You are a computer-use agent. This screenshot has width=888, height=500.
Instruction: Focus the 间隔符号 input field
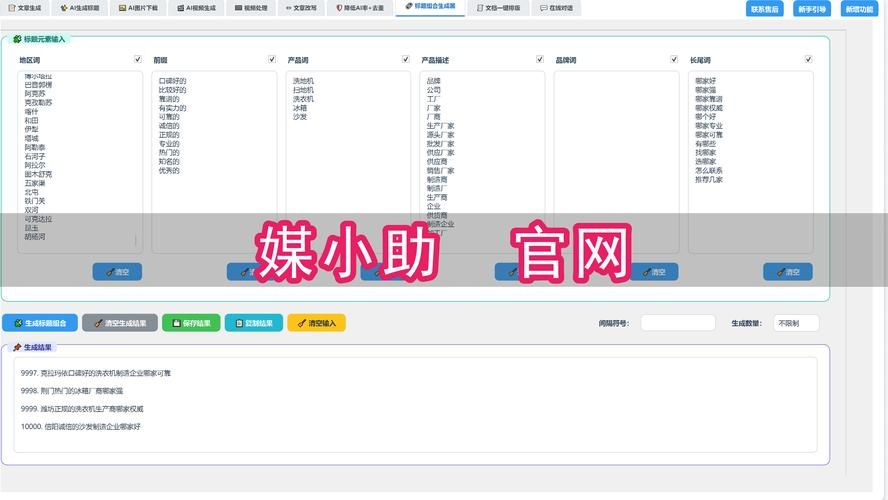(678, 323)
